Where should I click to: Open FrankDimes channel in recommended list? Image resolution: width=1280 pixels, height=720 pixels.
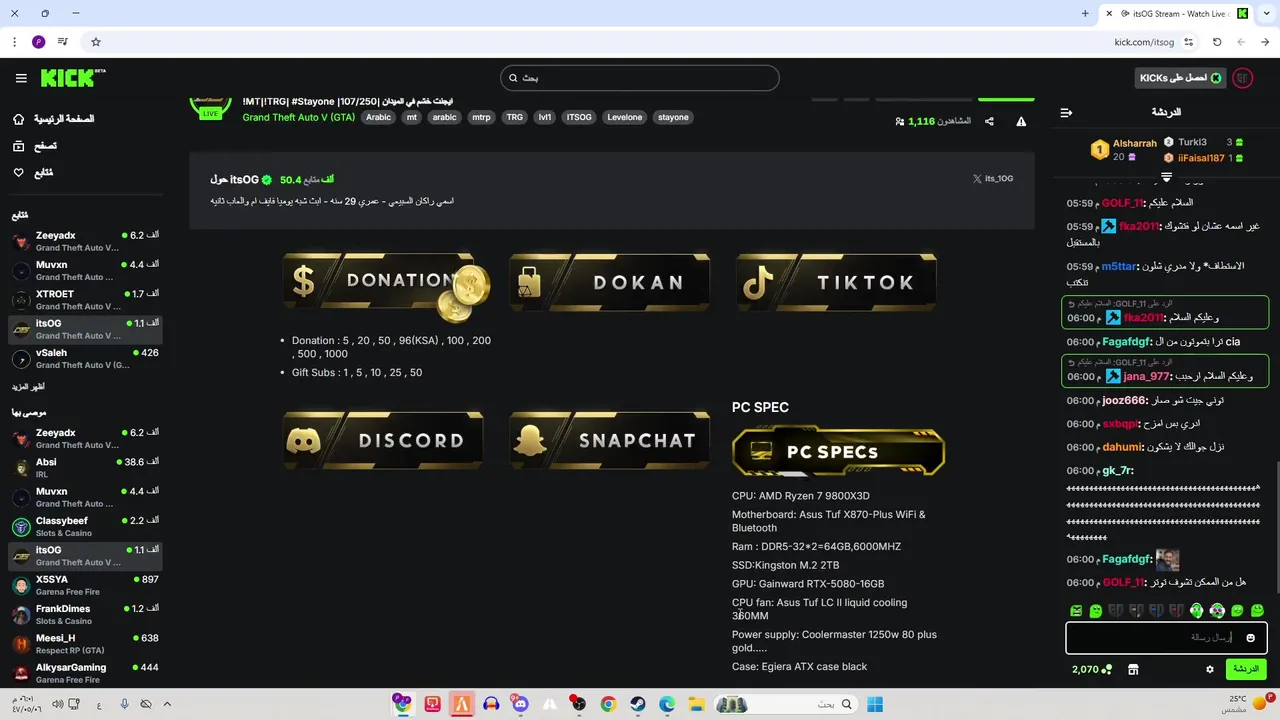coord(84,614)
